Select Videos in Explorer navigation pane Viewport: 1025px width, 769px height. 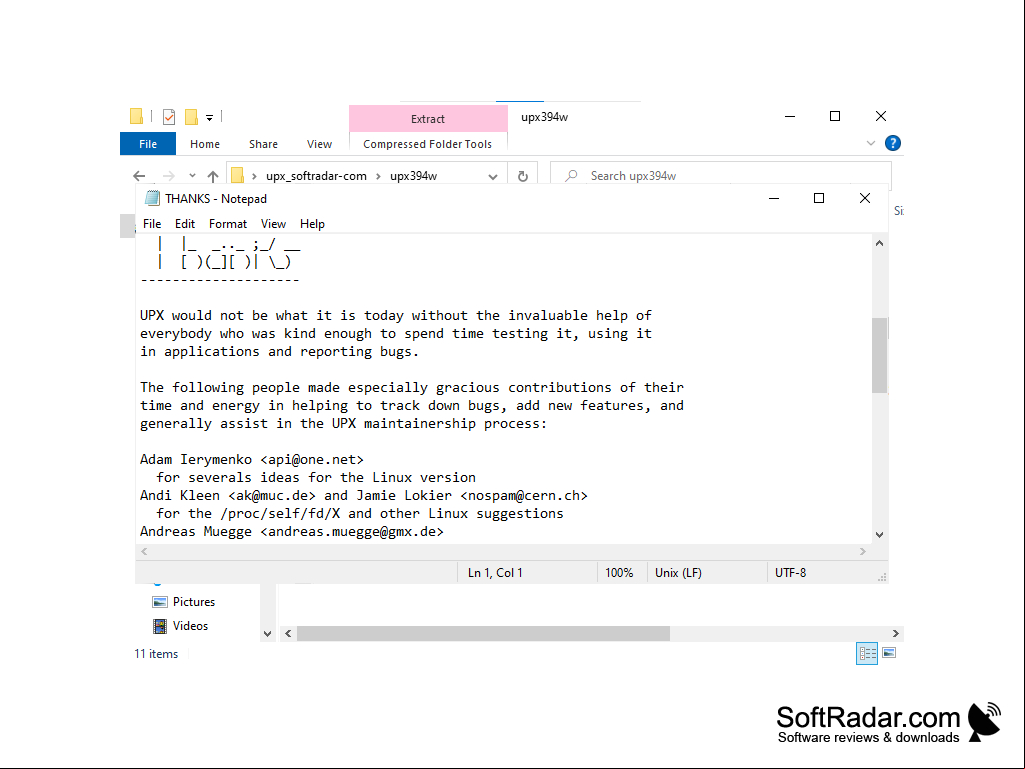coord(190,626)
